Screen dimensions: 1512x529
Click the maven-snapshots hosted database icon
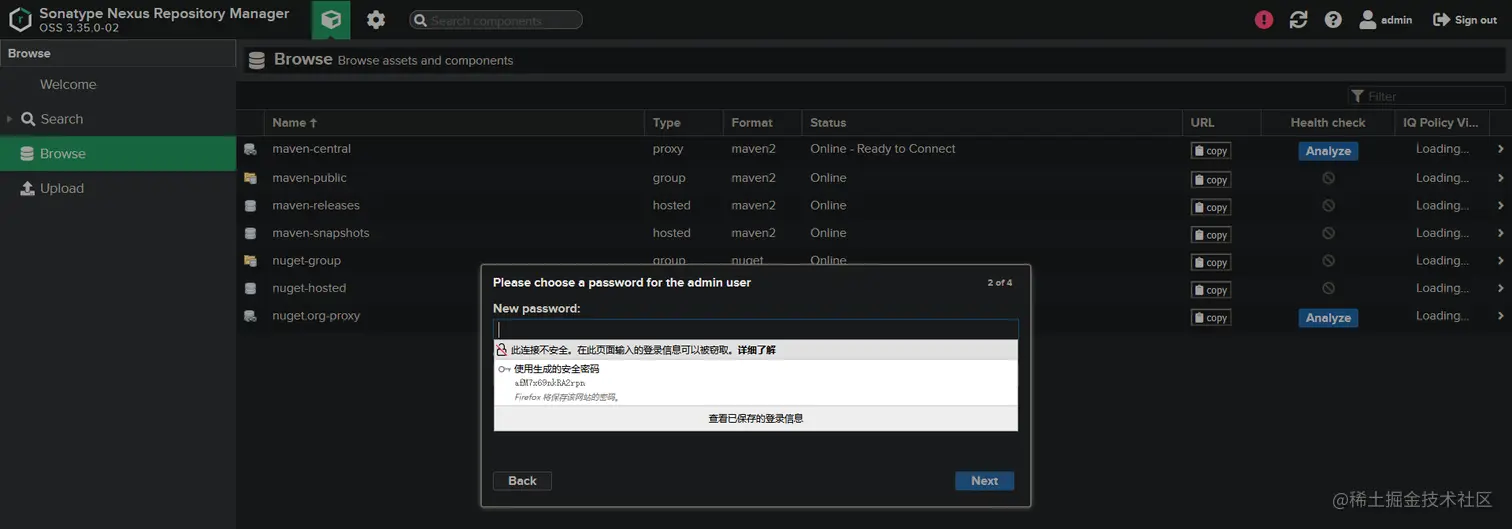(x=250, y=233)
